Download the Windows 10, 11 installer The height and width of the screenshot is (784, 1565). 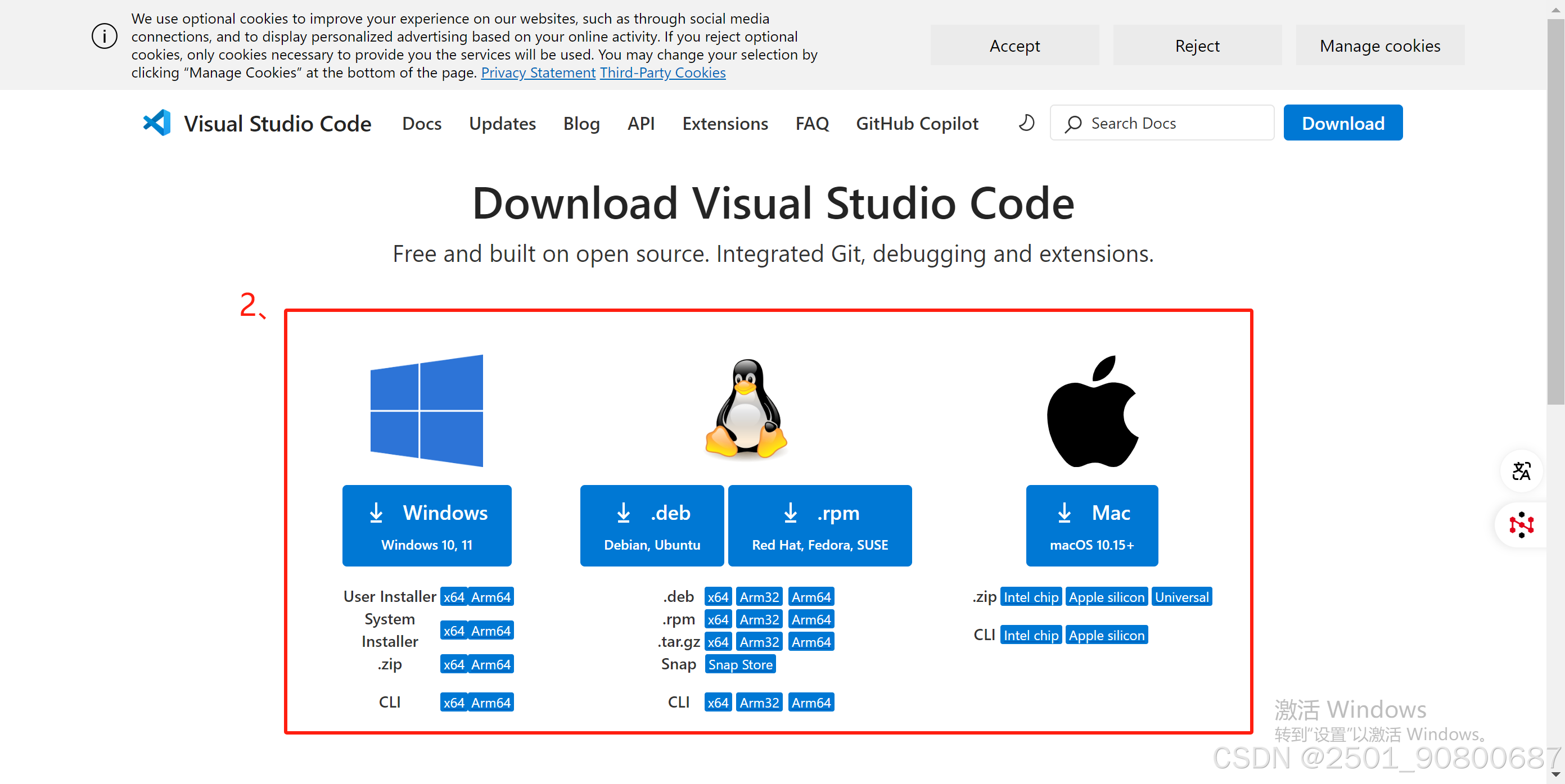pos(426,526)
